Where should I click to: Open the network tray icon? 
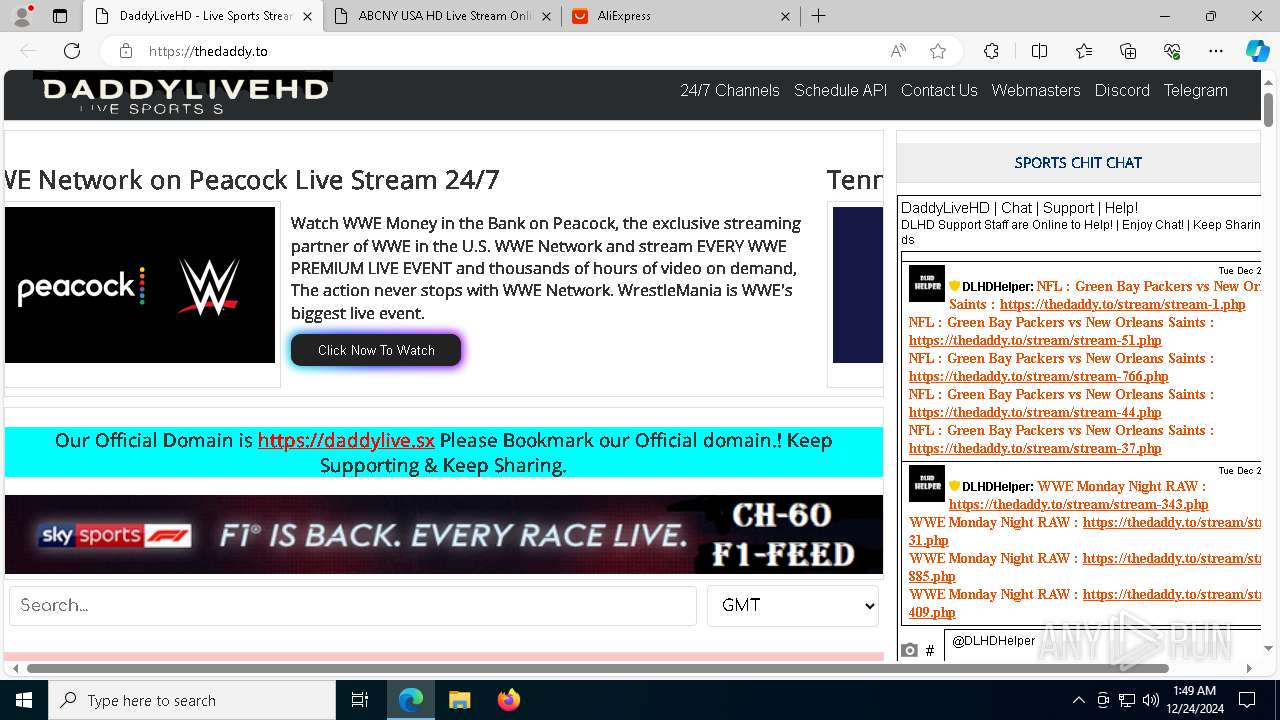[1127, 700]
